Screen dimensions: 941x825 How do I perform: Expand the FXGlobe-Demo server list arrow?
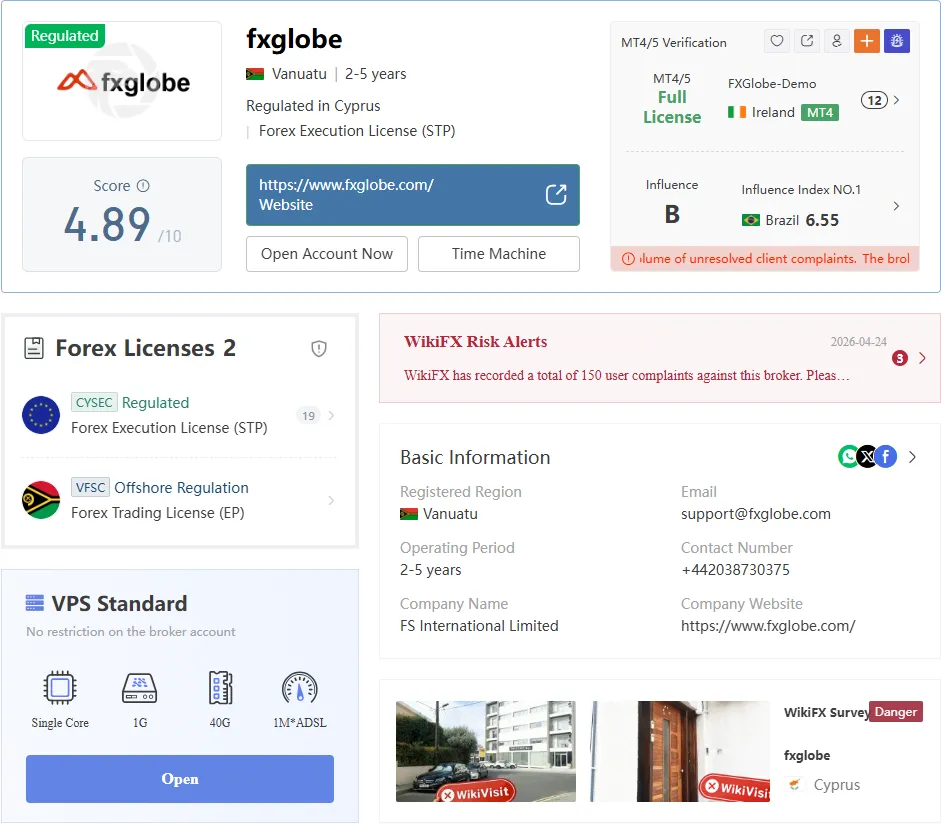point(896,100)
